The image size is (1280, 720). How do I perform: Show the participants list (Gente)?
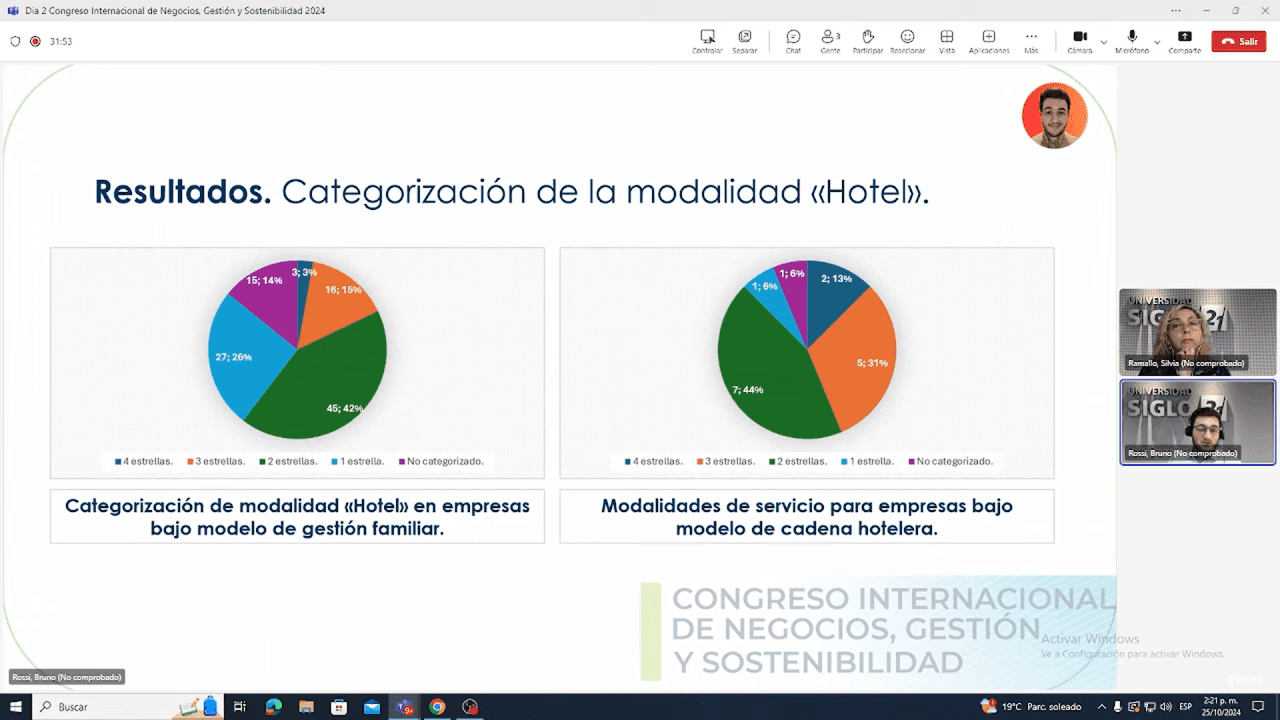point(830,41)
